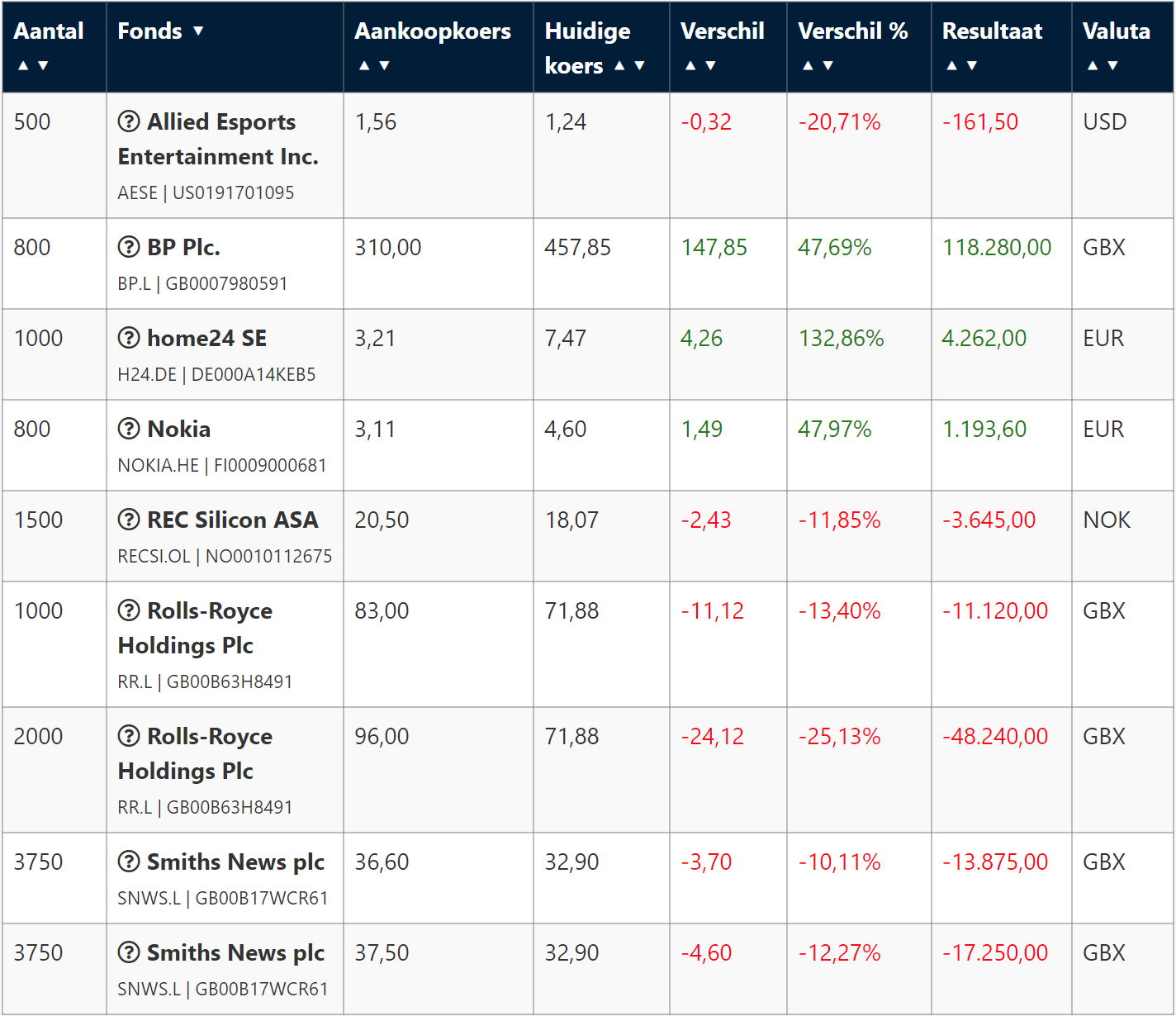This screenshot has height=1016, width=1176.
Task: Click the help icon beside Allied Esports
Action: 129,121
